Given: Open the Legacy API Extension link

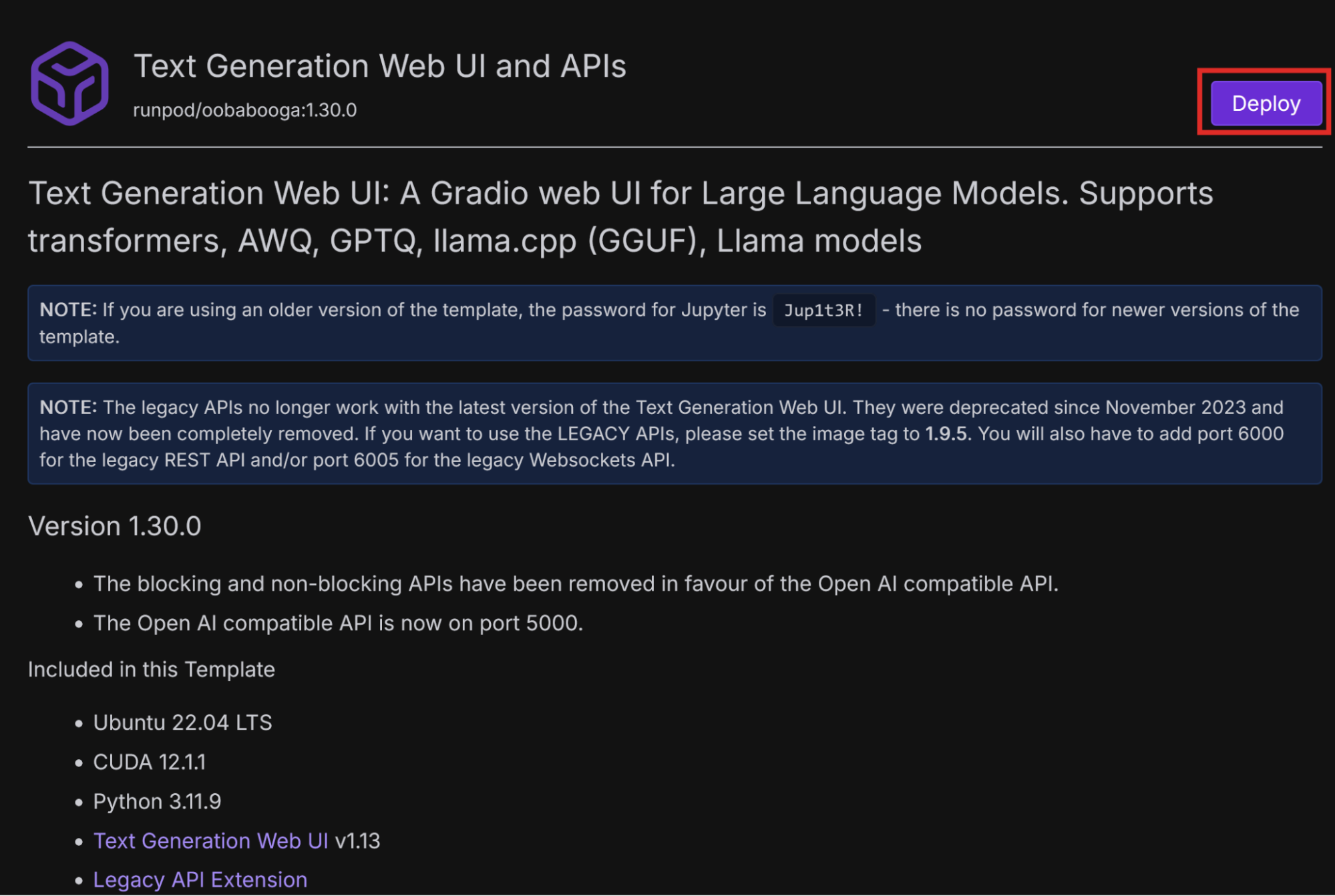Looking at the screenshot, I should (200, 879).
